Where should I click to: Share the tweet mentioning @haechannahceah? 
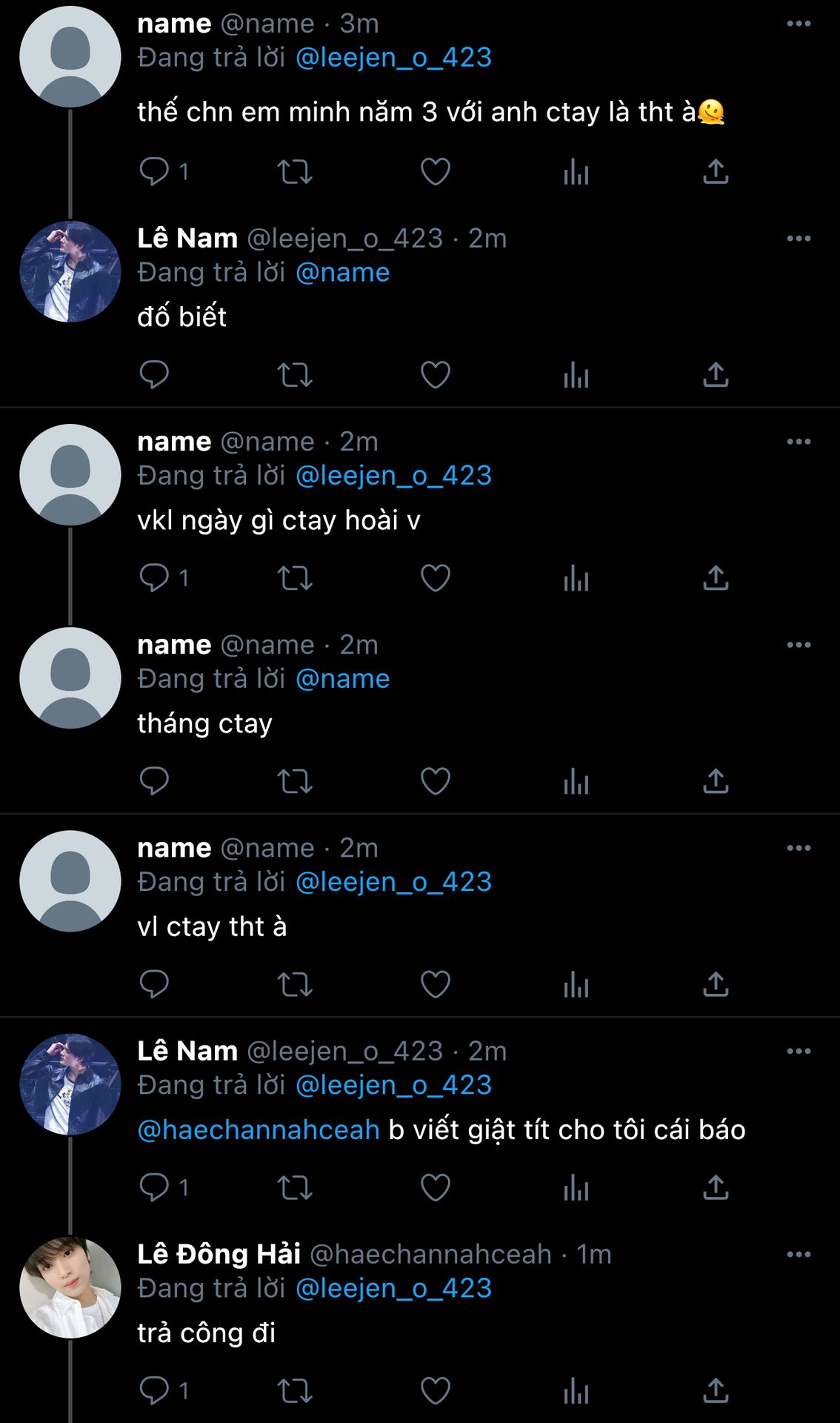pos(716,1187)
